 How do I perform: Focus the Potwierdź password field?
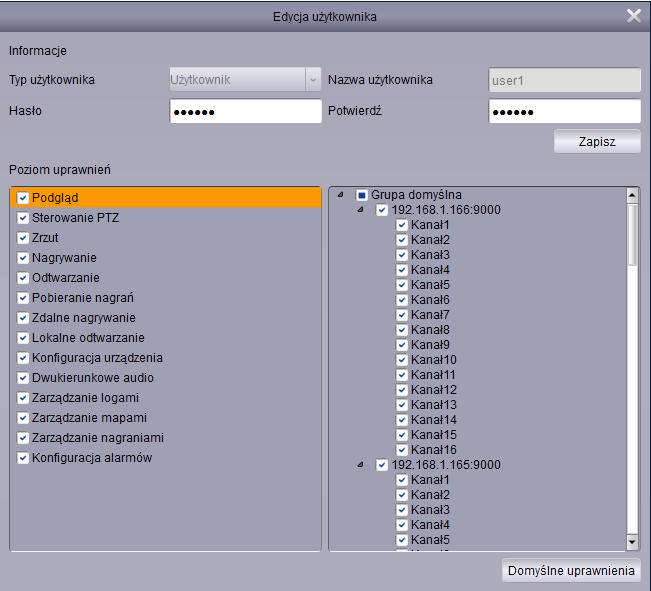coord(565,111)
